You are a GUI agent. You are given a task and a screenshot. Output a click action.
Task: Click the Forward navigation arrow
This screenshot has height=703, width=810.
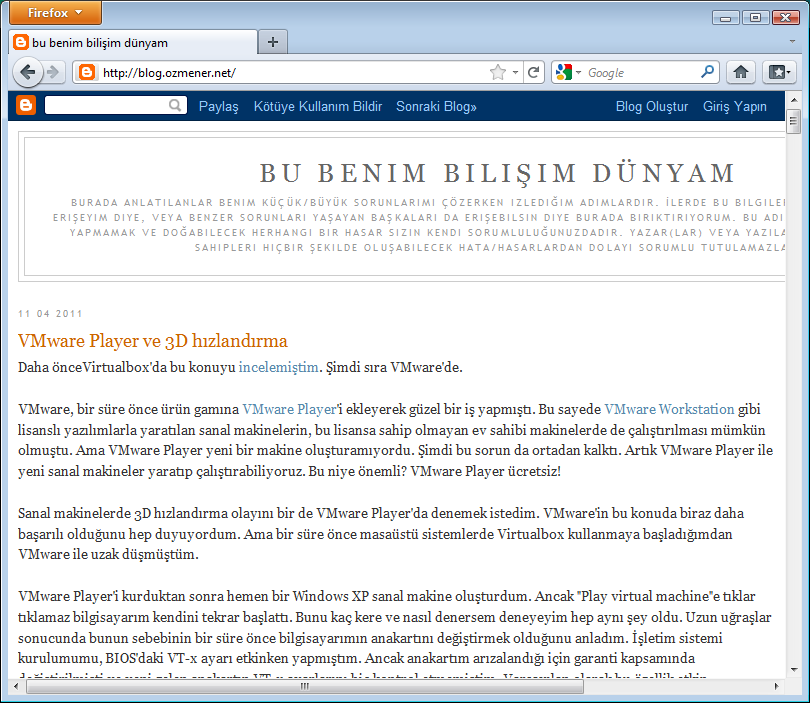[53, 72]
